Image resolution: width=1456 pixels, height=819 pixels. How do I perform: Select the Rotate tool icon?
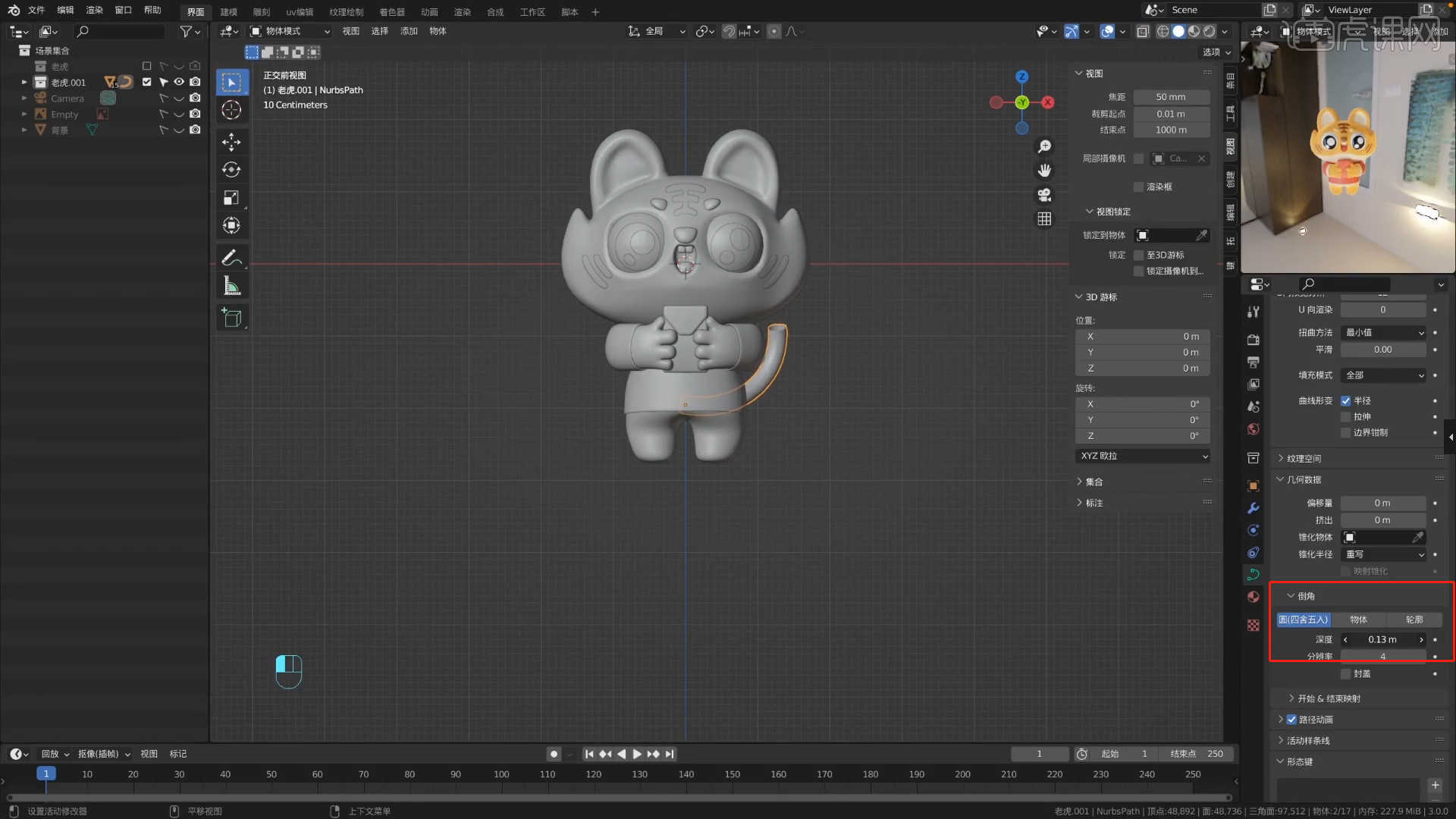[x=231, y=170]
